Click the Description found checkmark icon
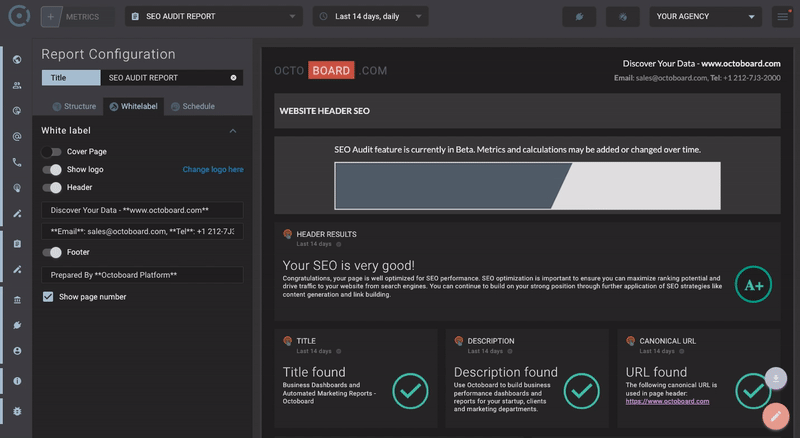800x438 pixels. click(581, 391)
